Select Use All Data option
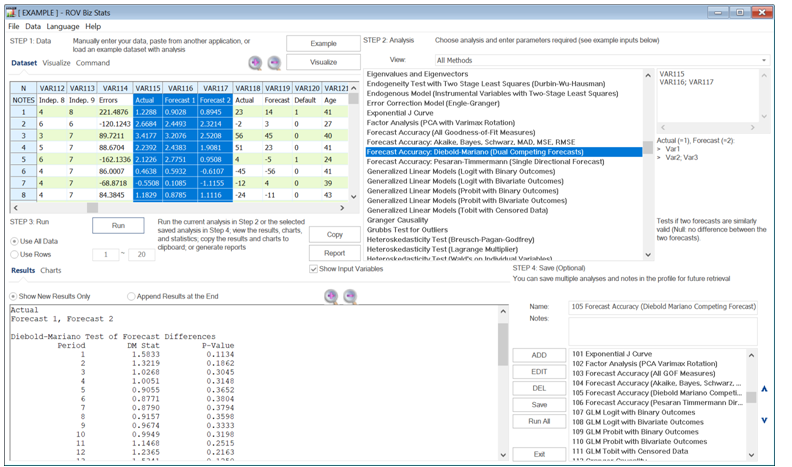The image size is (792, 467). tap(34, 241)
